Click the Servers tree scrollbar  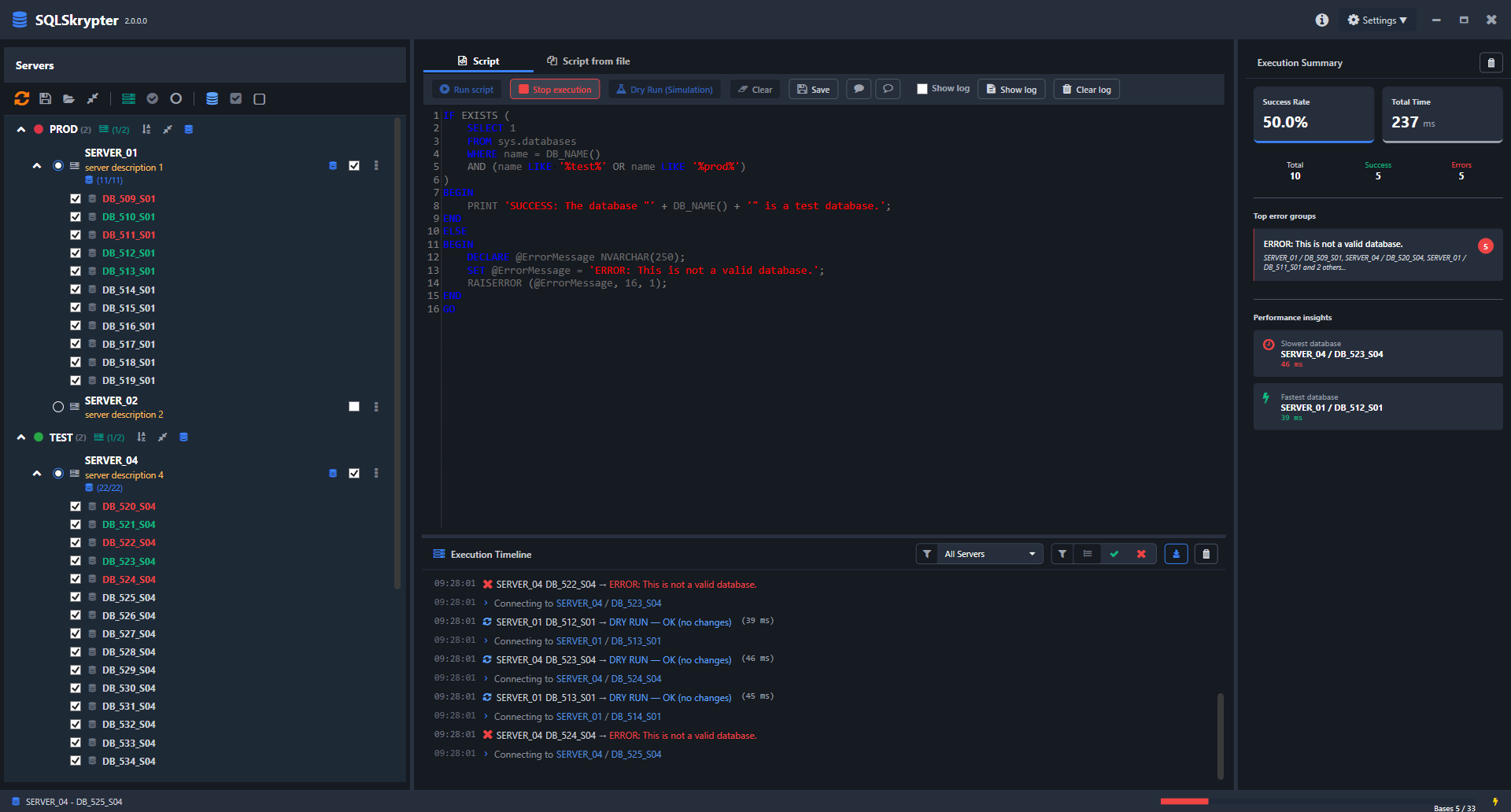click(397, 352)
